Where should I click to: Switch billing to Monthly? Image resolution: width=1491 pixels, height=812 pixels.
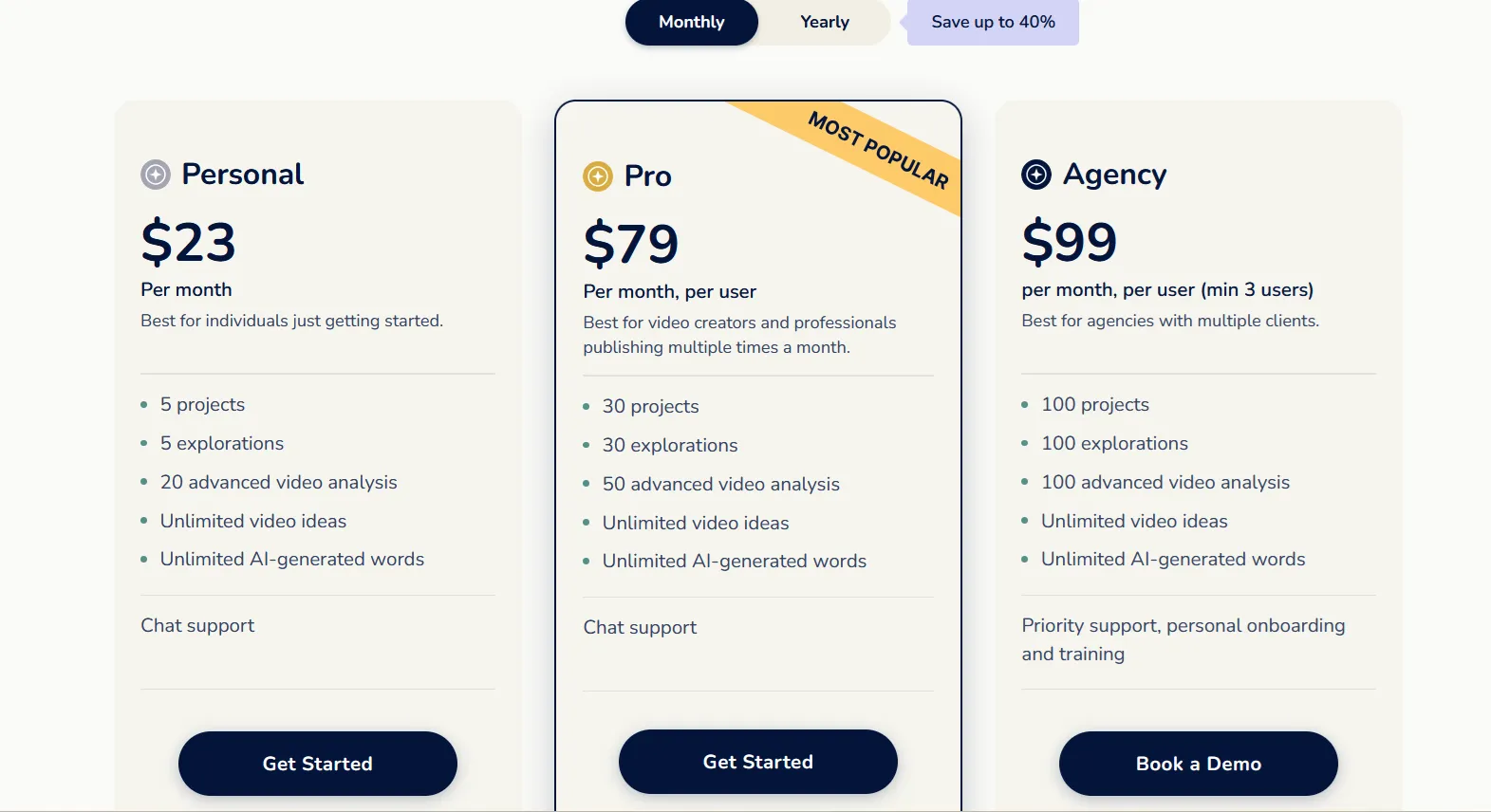pos(691,22)
